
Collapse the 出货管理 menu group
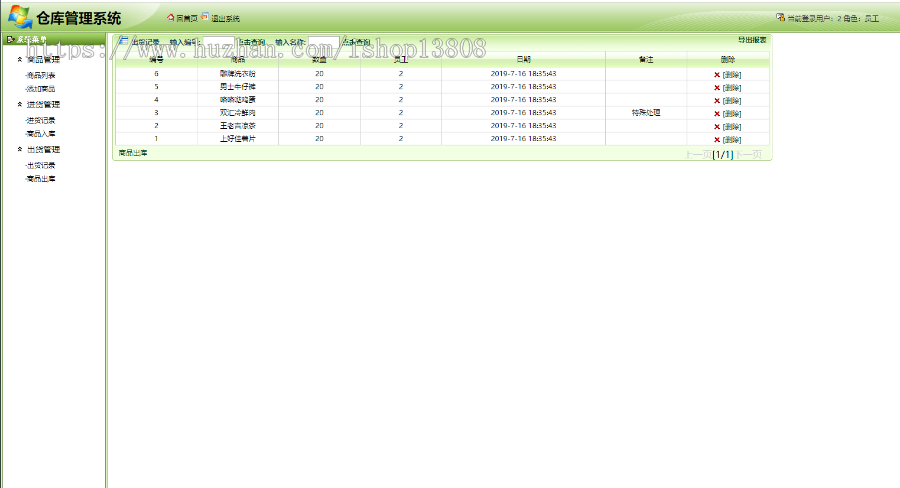20,149
